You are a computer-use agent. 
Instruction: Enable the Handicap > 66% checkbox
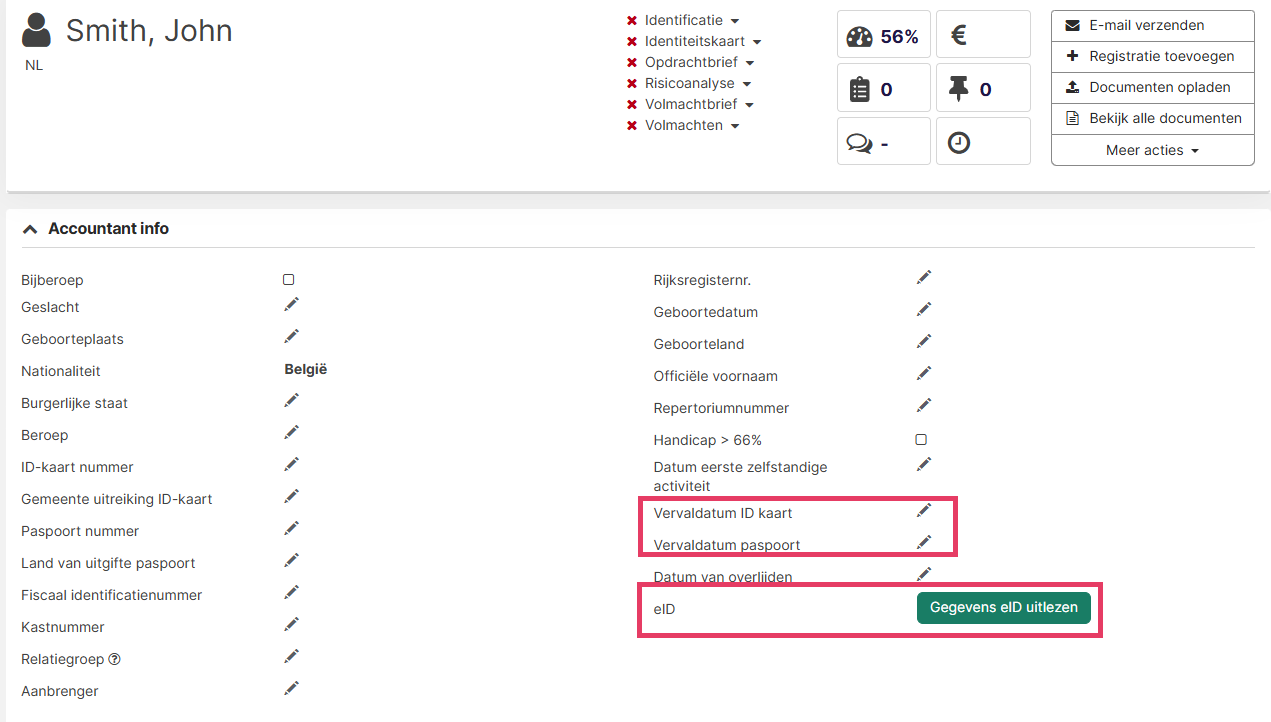(921, 440)
